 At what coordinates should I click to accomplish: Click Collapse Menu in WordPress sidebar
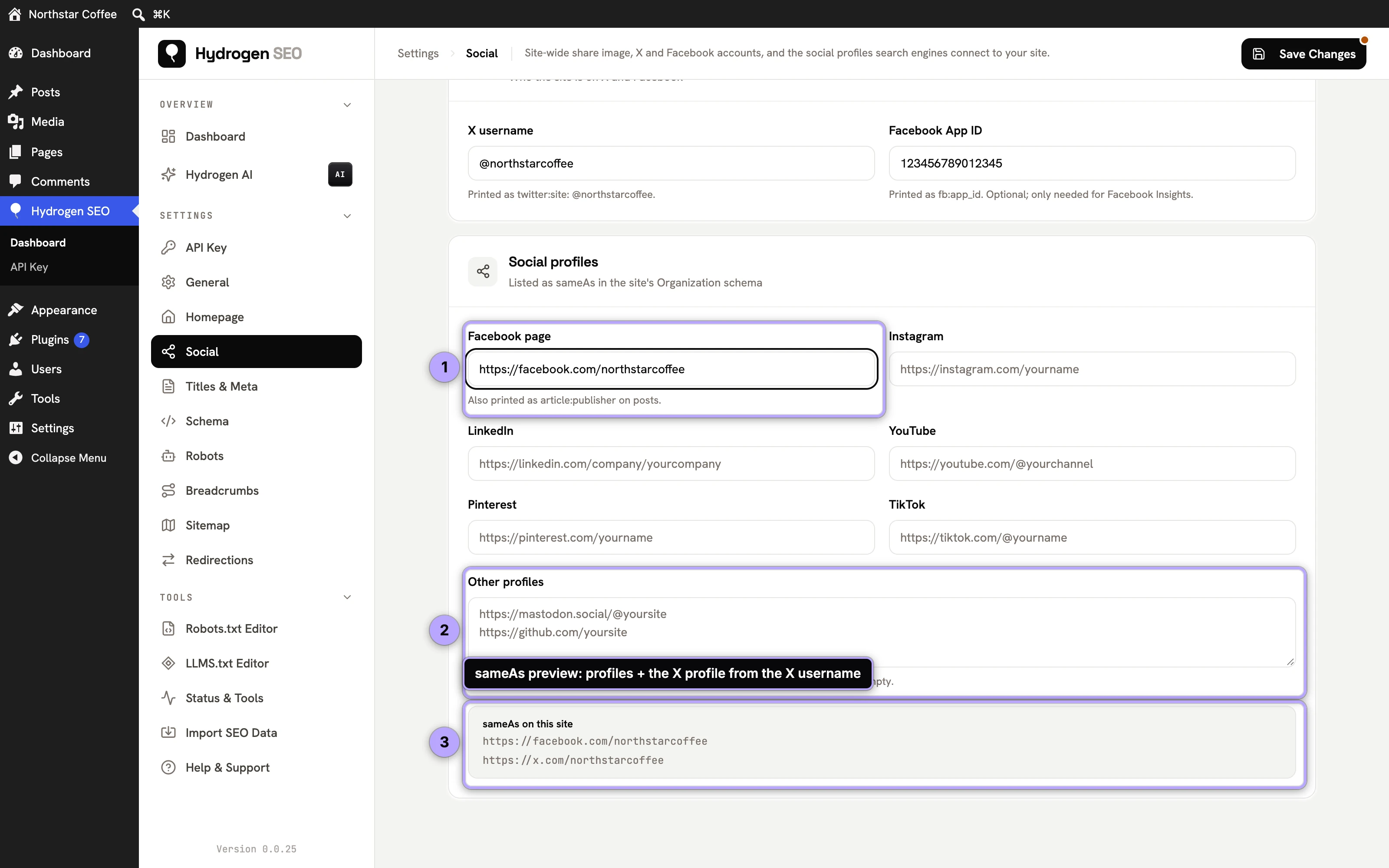tap(69, 457)
